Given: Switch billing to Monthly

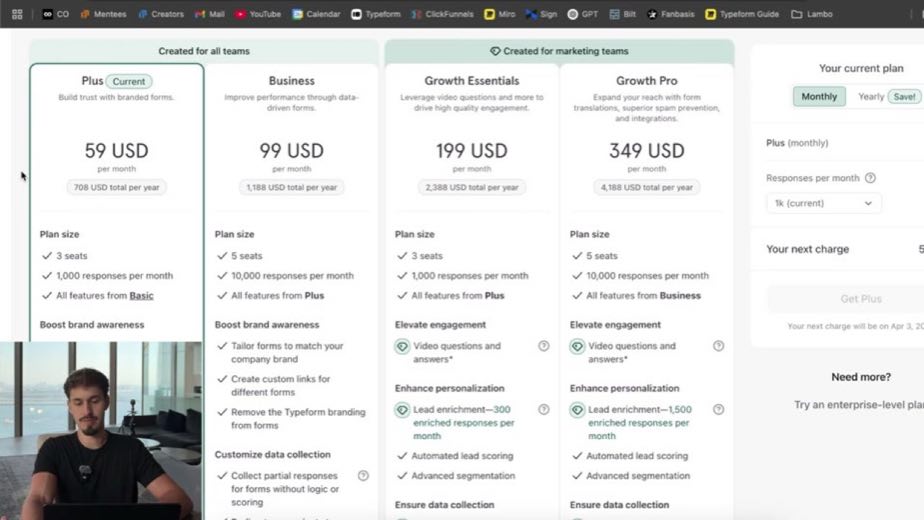Looking at the screenshot, I should (x=819, y=97).
